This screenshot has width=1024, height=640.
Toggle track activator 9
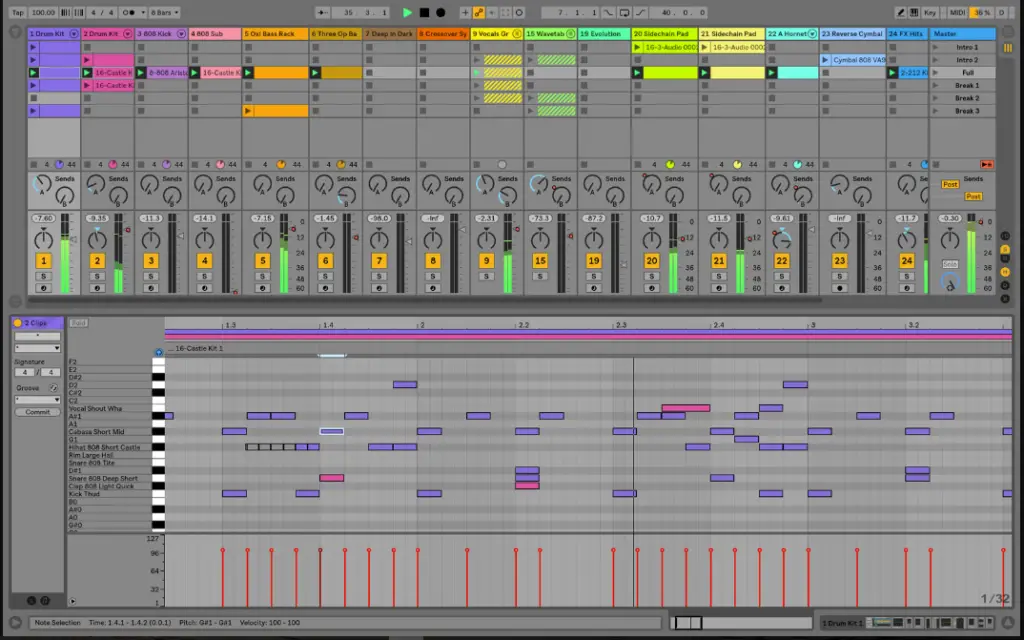coord(486,261)
